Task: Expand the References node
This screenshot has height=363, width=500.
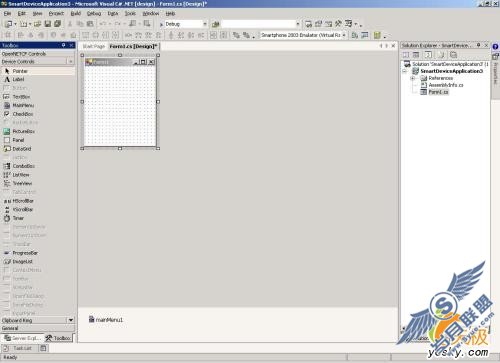Action: 413,78
